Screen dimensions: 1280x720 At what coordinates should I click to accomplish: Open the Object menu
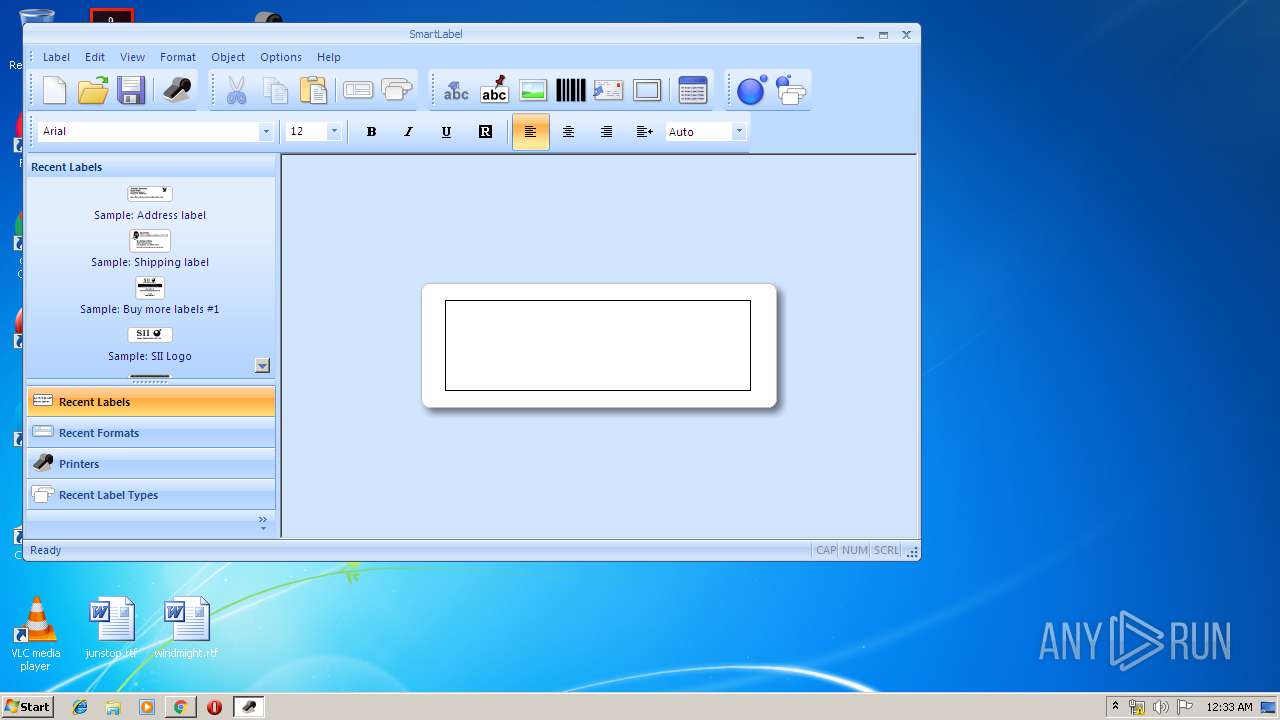coord(228,57)
